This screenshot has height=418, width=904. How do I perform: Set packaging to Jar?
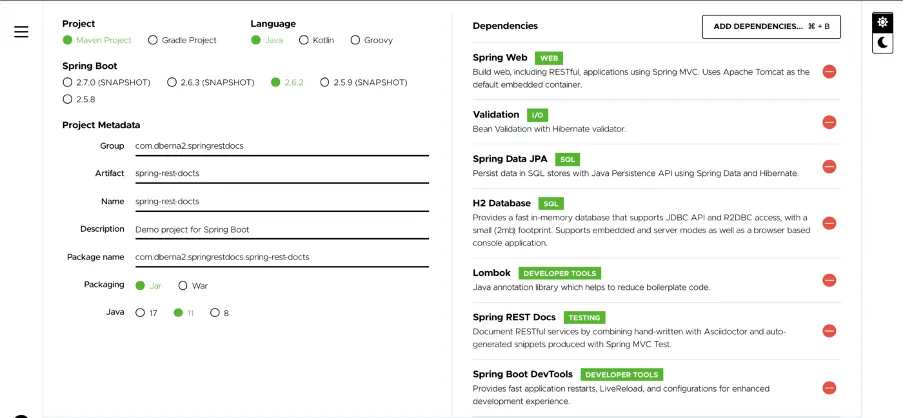149,285
